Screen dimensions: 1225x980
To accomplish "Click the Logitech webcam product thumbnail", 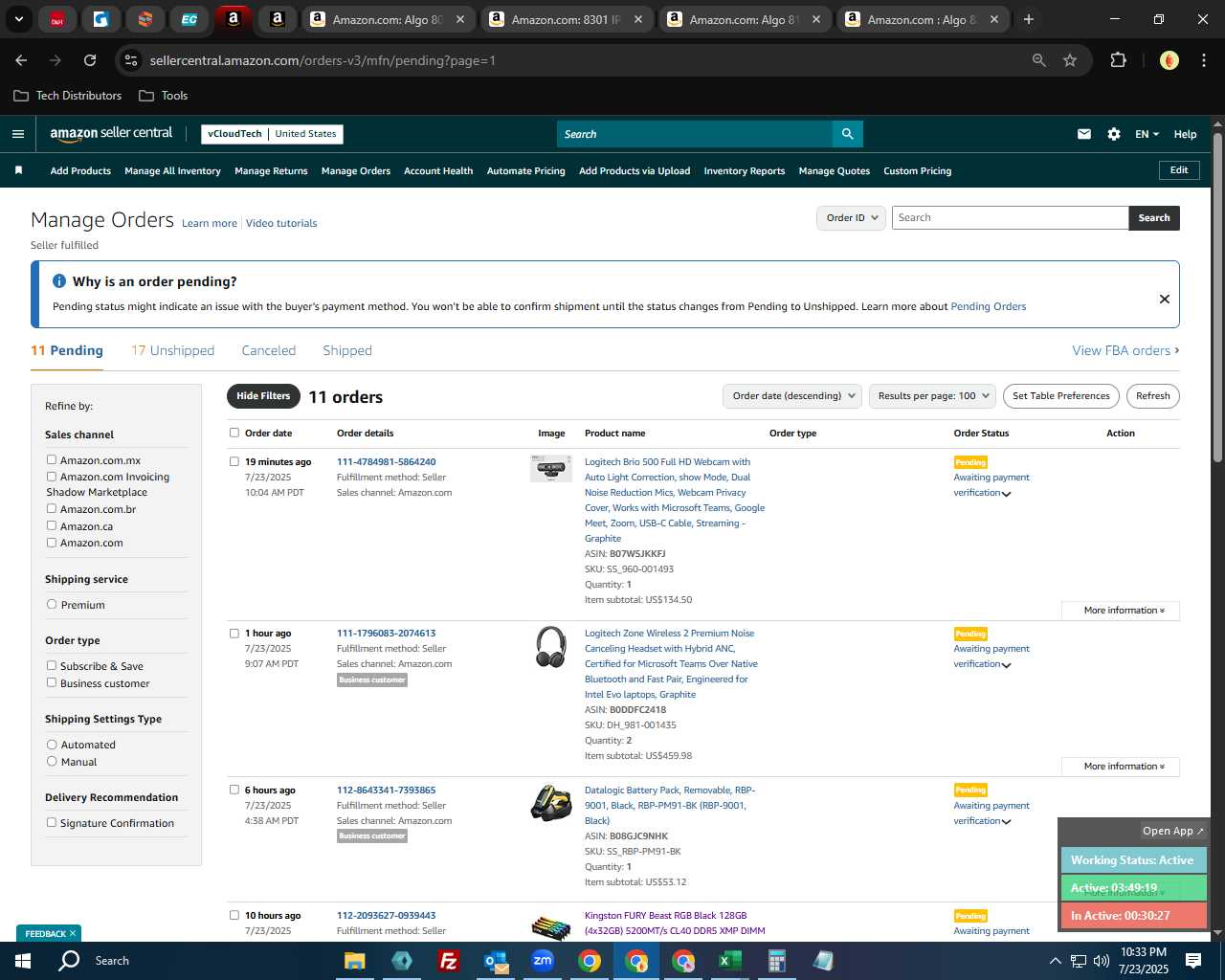I will coord(550,468).
